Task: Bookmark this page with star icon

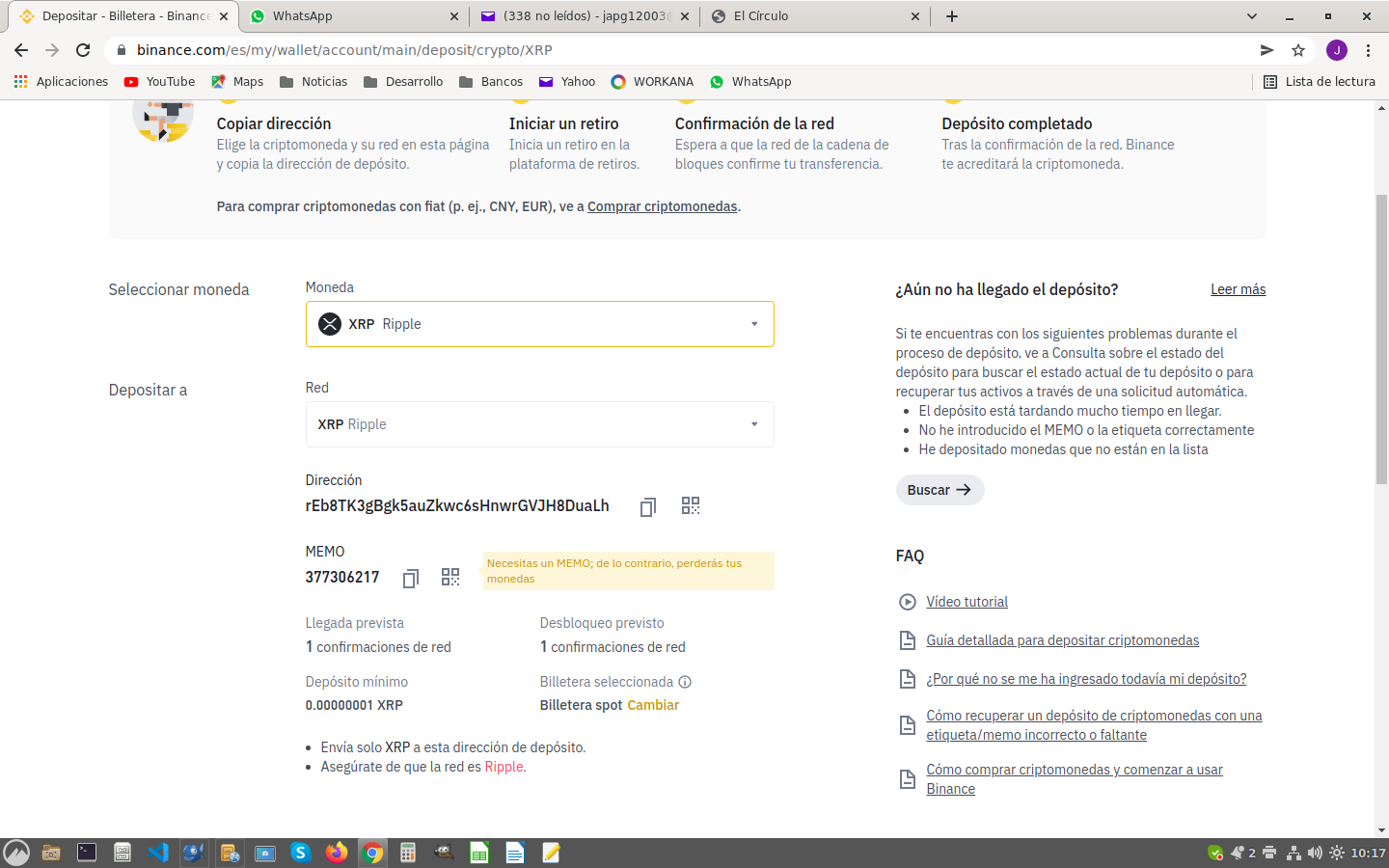Action: (x=1298, y=50)
